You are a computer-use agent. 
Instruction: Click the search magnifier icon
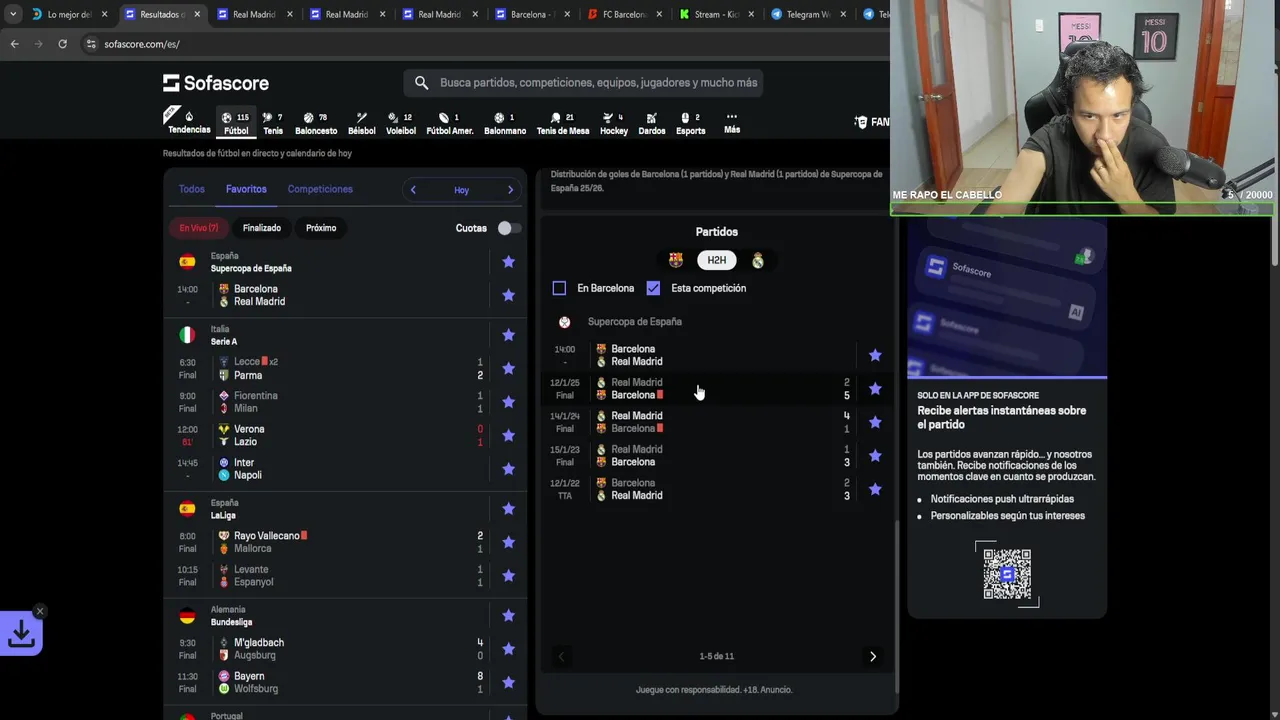pyautogui.click(x=421, y=82)
